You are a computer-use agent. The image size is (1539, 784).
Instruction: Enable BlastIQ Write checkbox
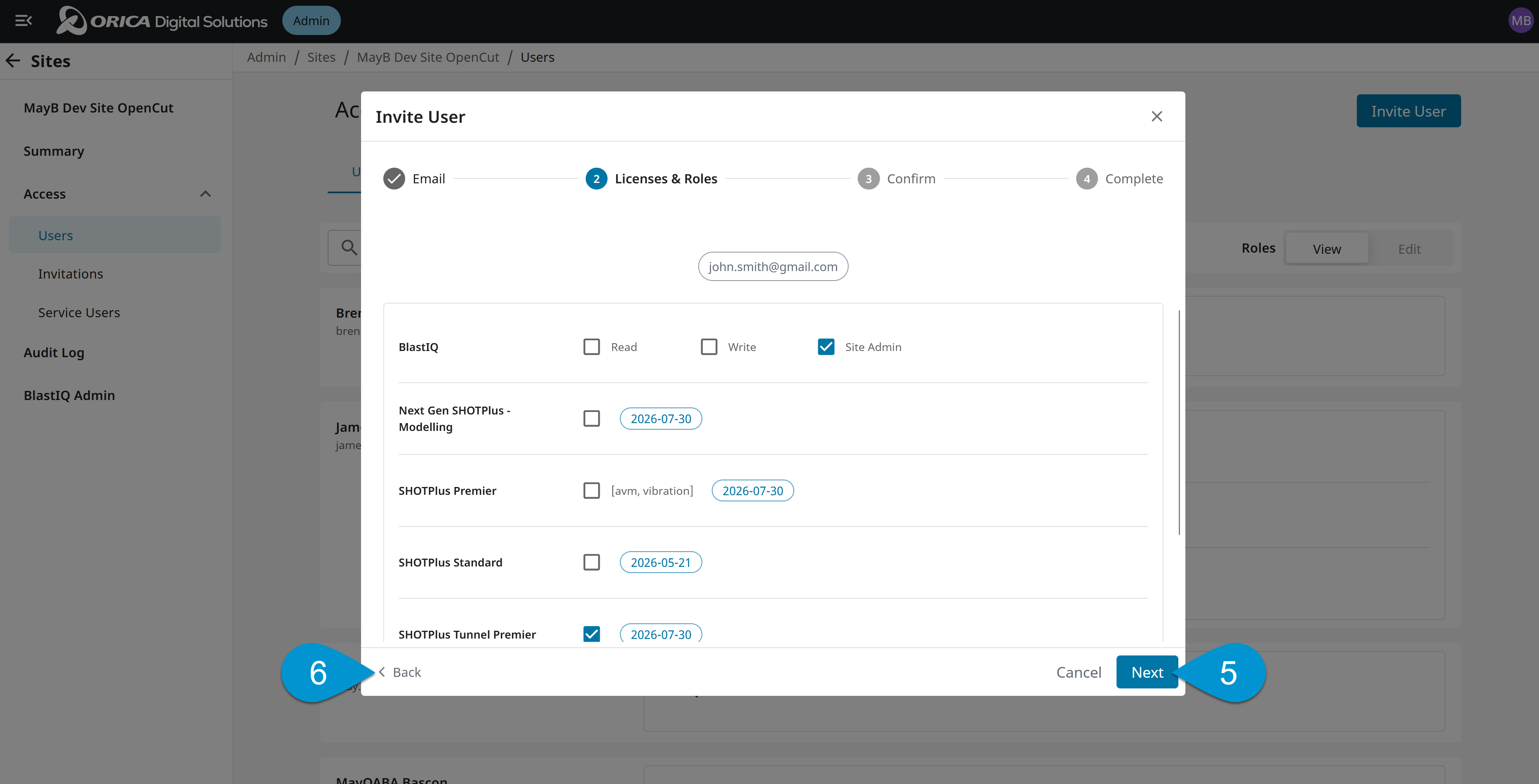point(709,347)
